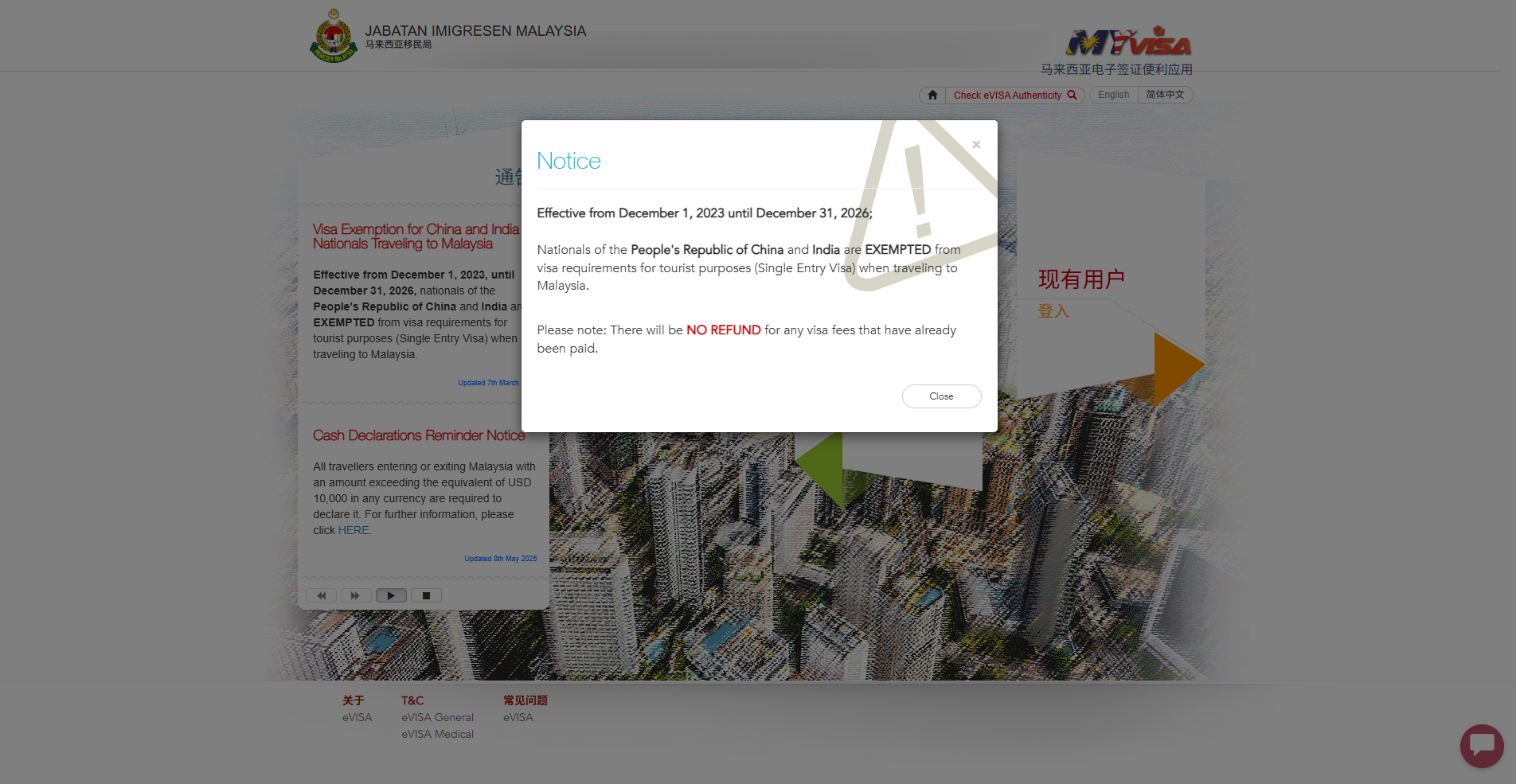Play the notices slideshow

390,595
